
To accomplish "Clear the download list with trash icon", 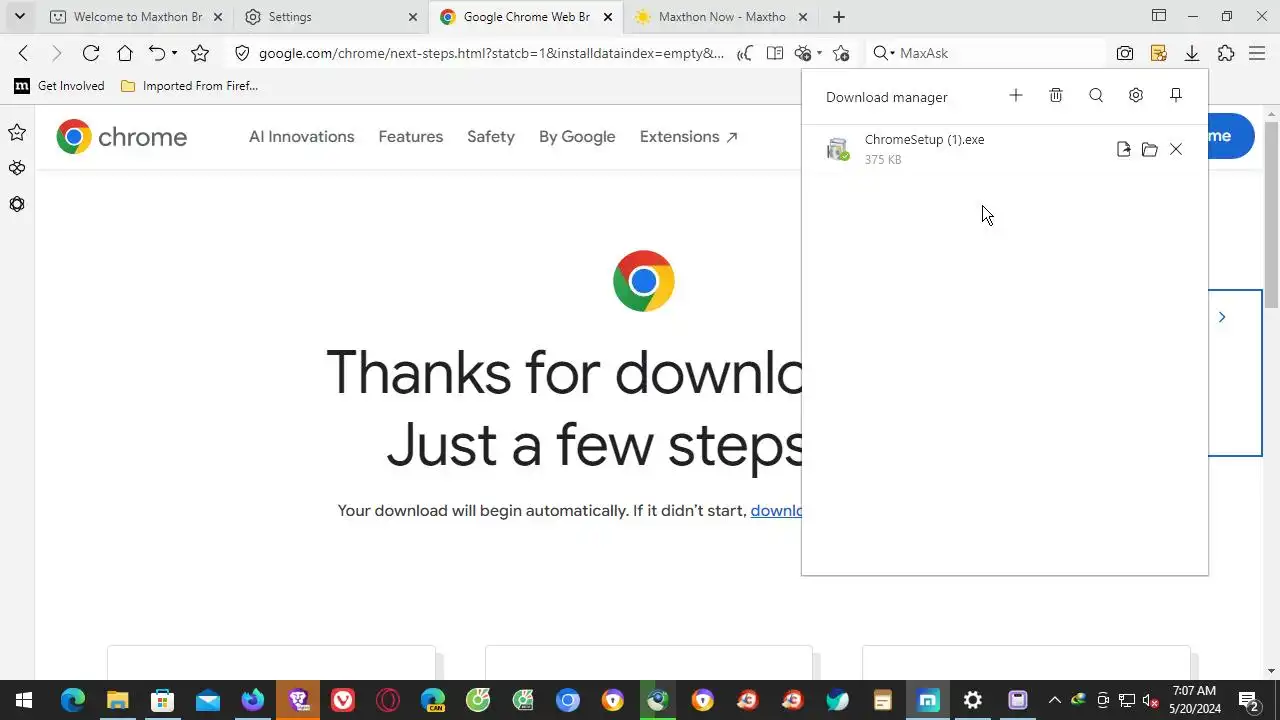I will 1056,95.
